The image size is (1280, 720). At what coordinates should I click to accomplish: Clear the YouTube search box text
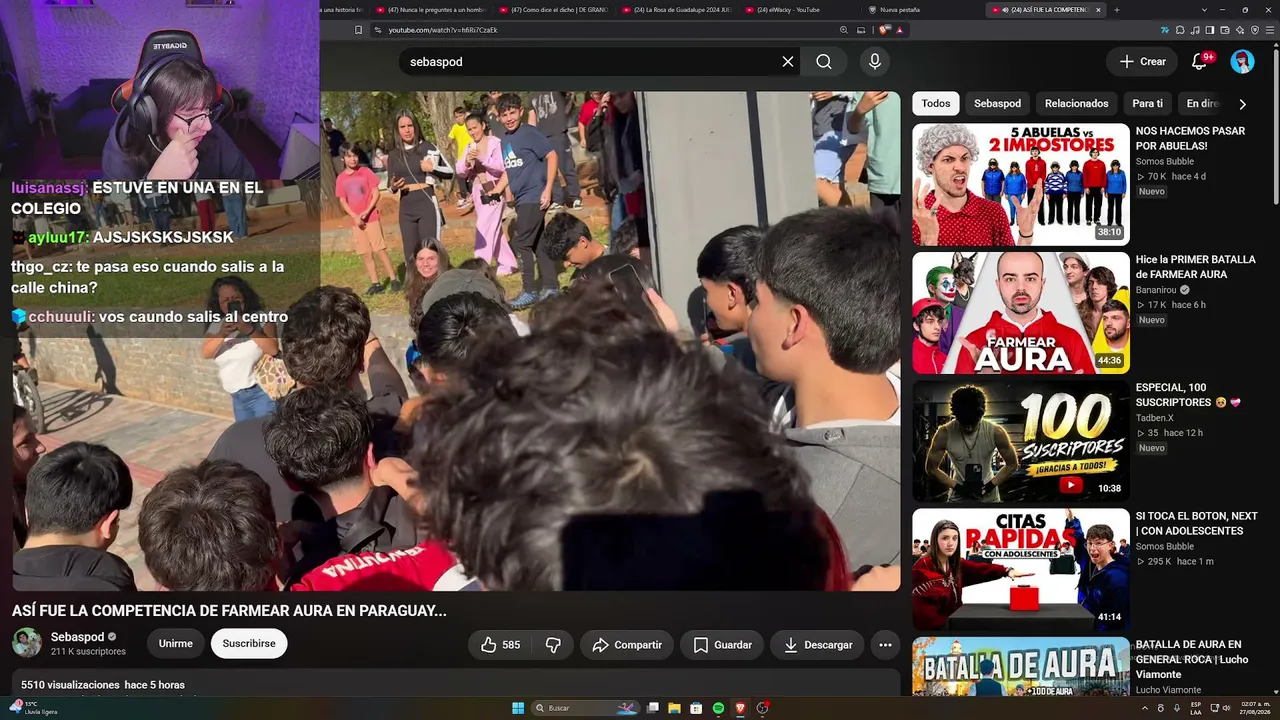click(x=788, y=62)
